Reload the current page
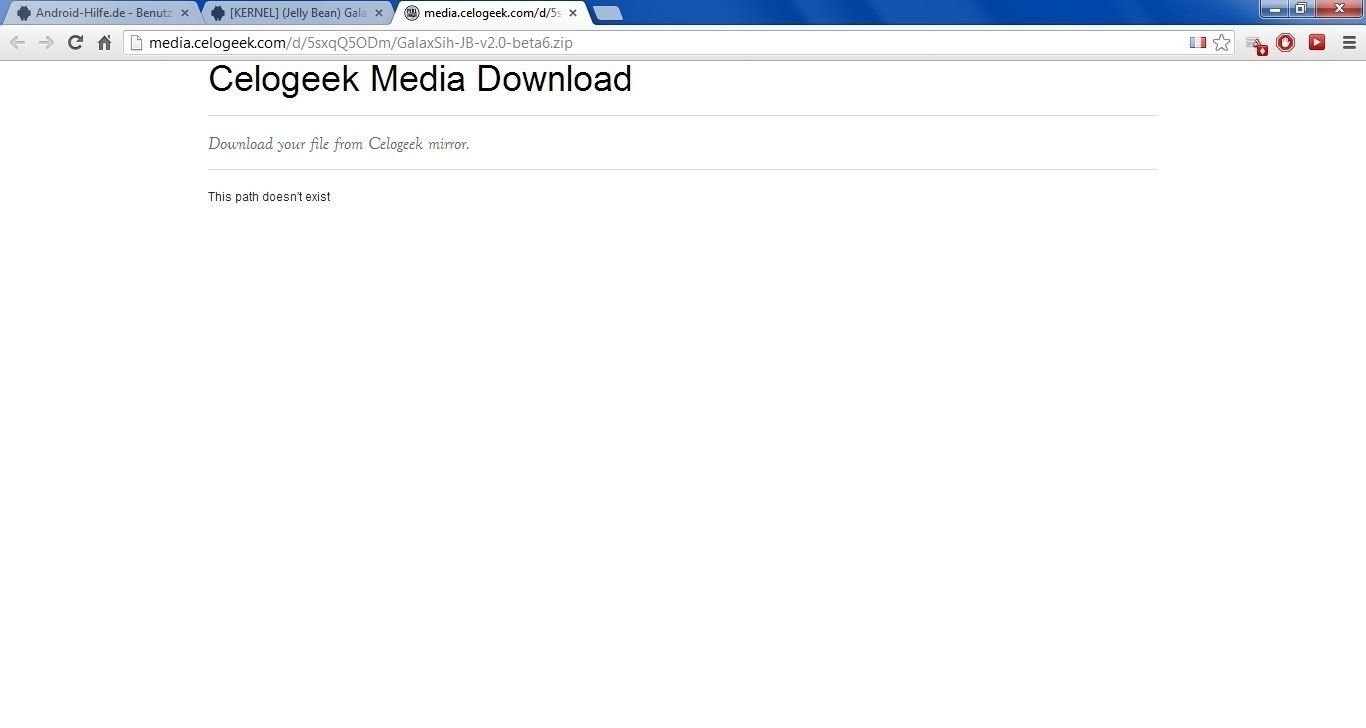Image resolution: width=1366 pixels, height=728 pixels. tap(75, 42)
